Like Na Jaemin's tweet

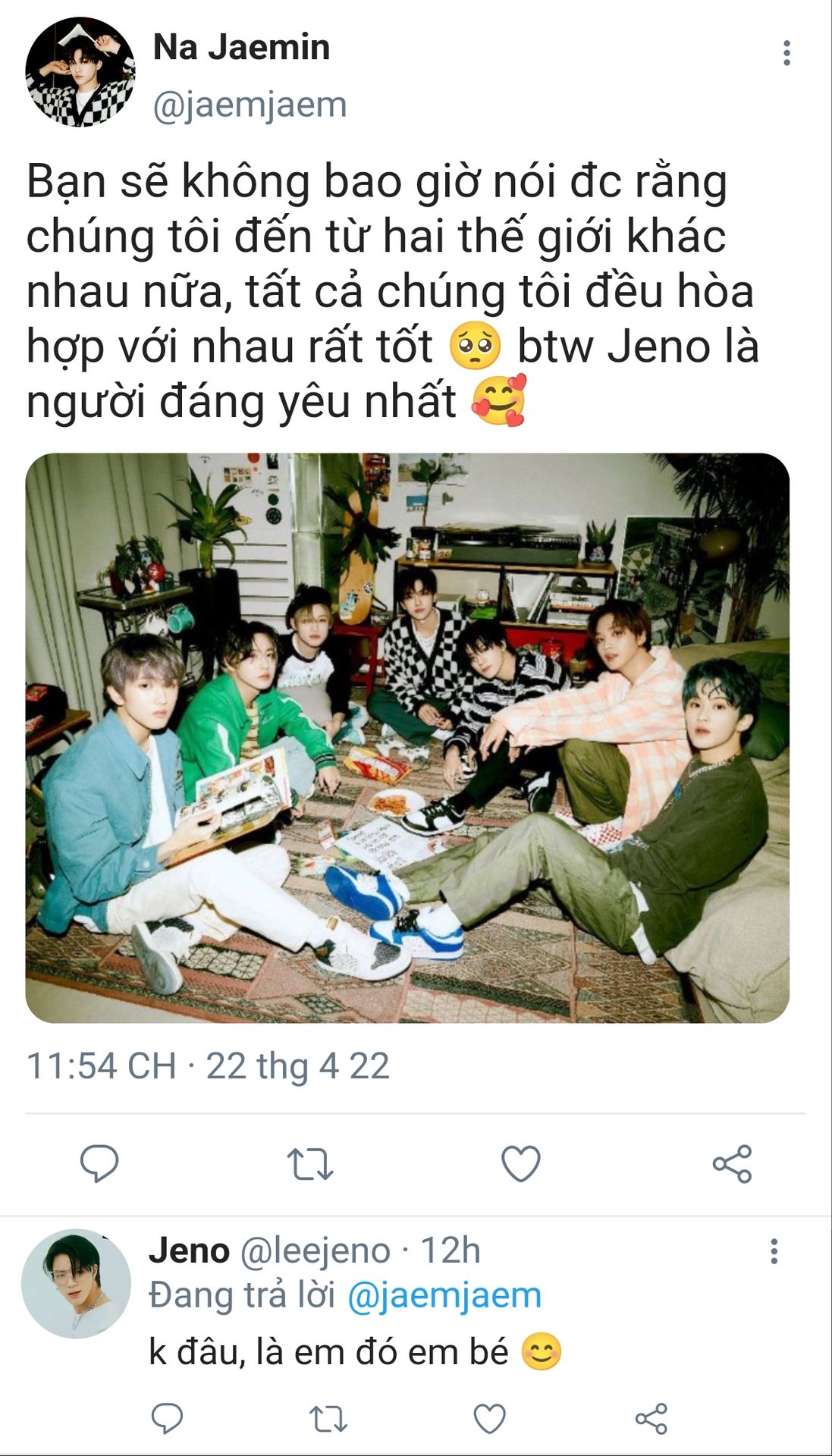[521, 1163]
